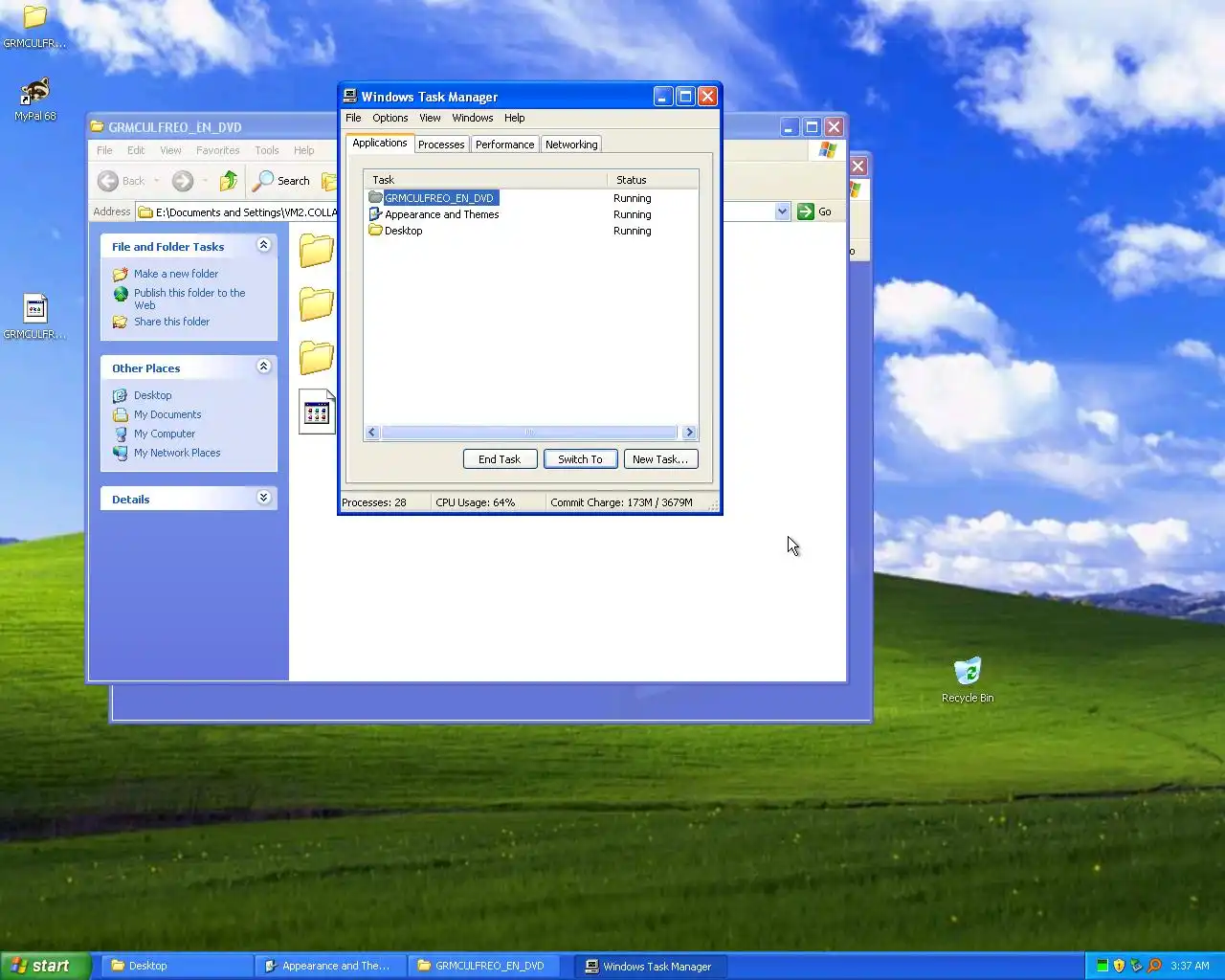Select the Recycle Bin icon

968,671
